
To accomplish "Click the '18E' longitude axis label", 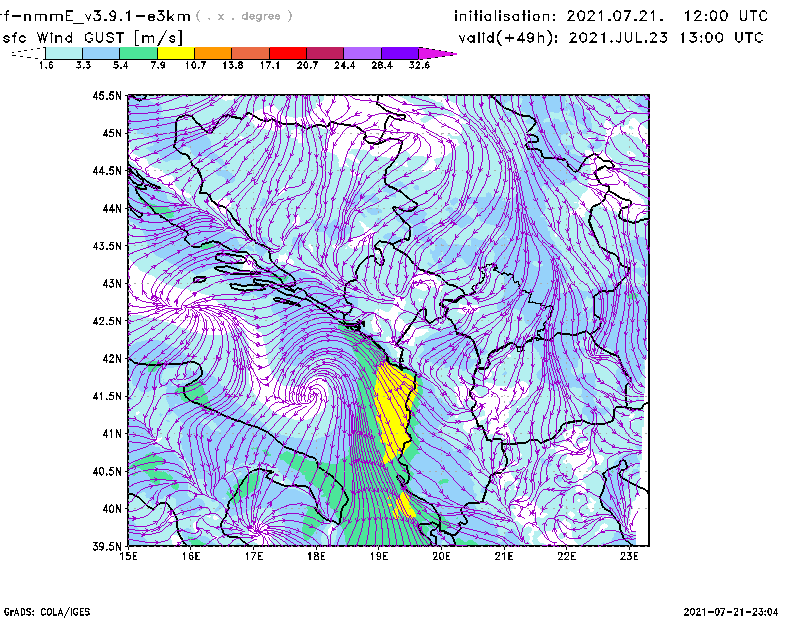I will pyautogui.click(x=316, y=556).
